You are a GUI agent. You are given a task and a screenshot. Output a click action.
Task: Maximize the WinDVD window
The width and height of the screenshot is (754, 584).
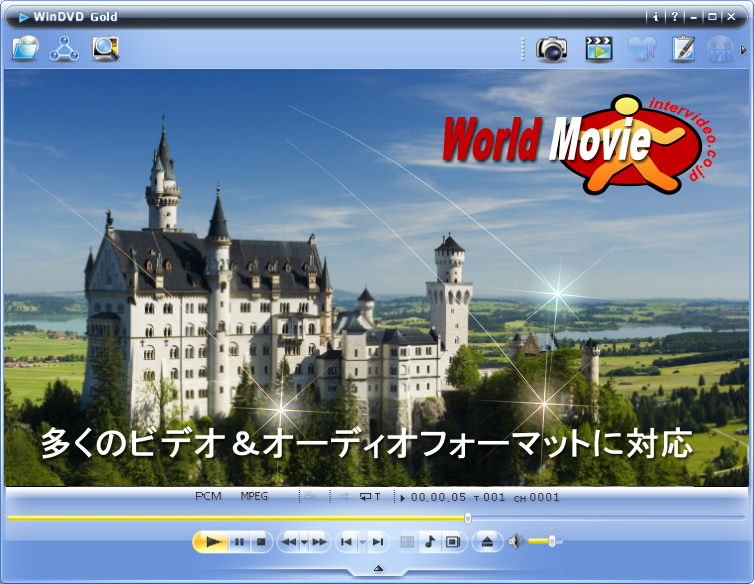coord(712,17)
